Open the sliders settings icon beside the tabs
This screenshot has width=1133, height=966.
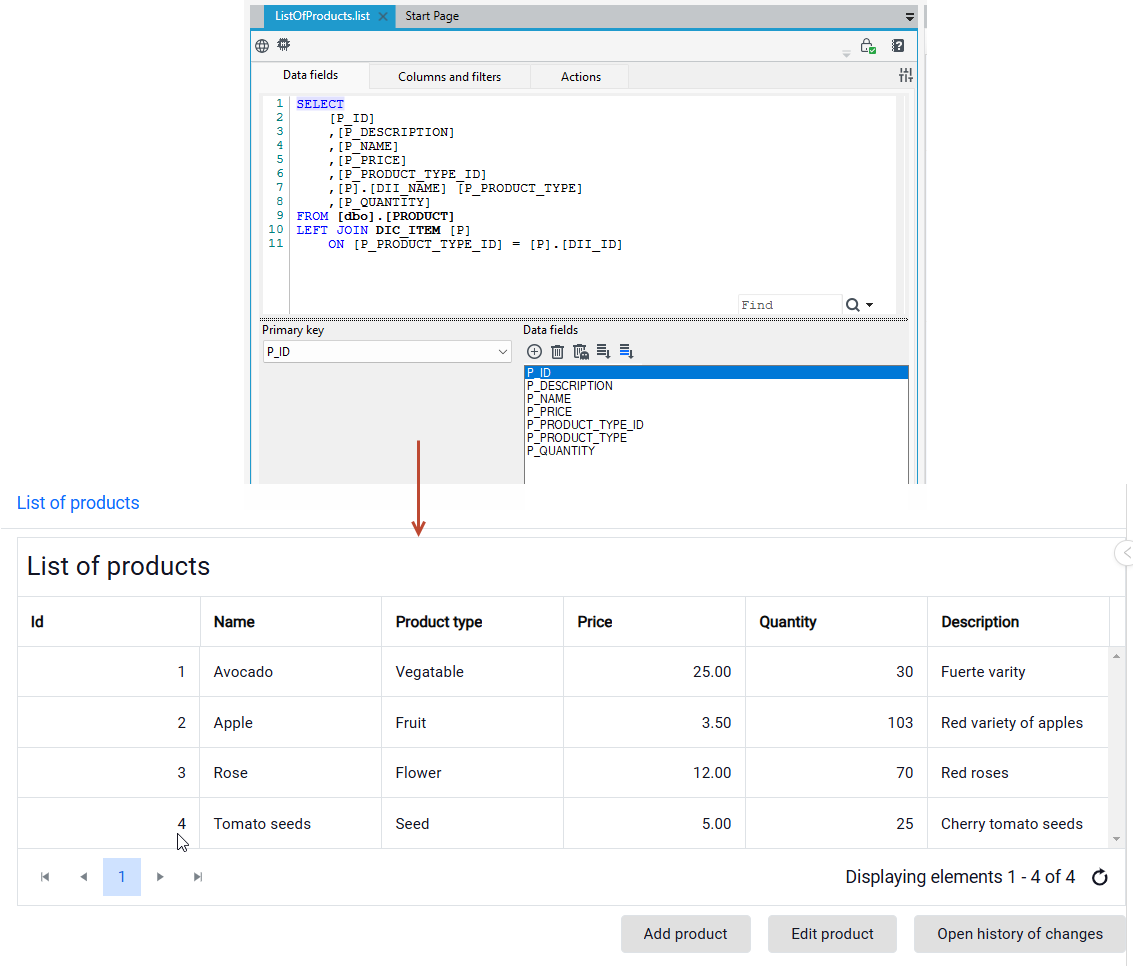(905, 75)
